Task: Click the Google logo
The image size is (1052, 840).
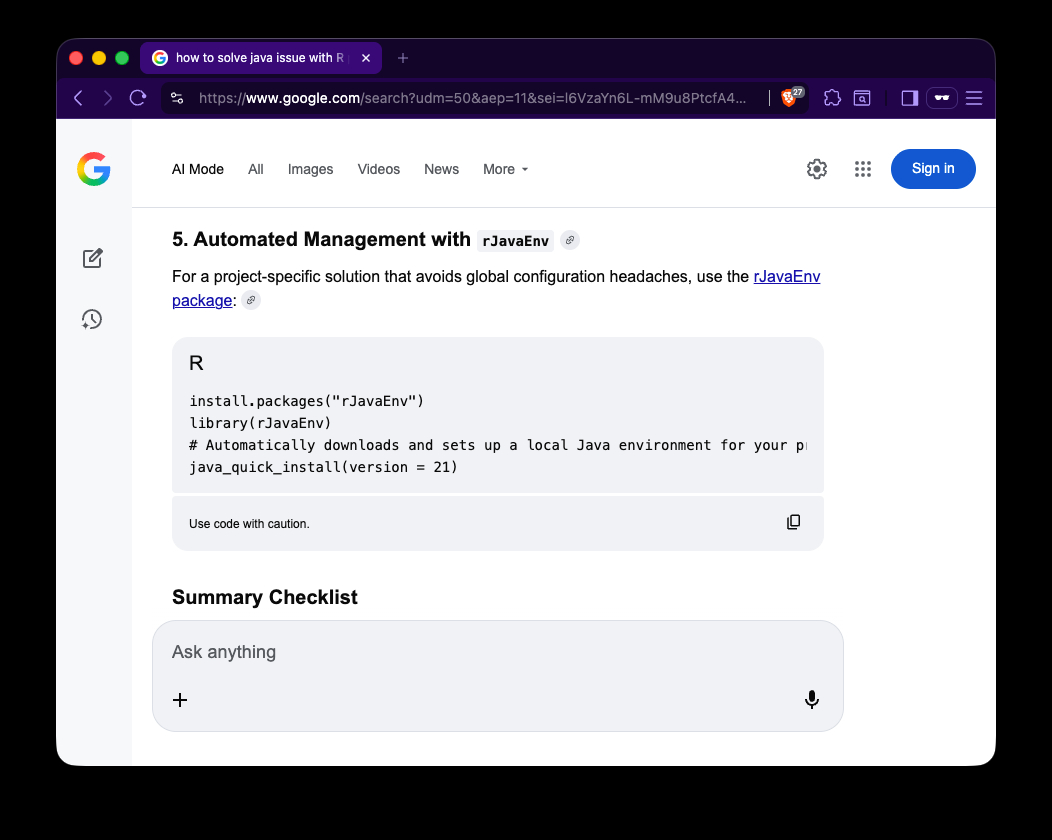Action: pyautogui.click(x=93, y=169)
